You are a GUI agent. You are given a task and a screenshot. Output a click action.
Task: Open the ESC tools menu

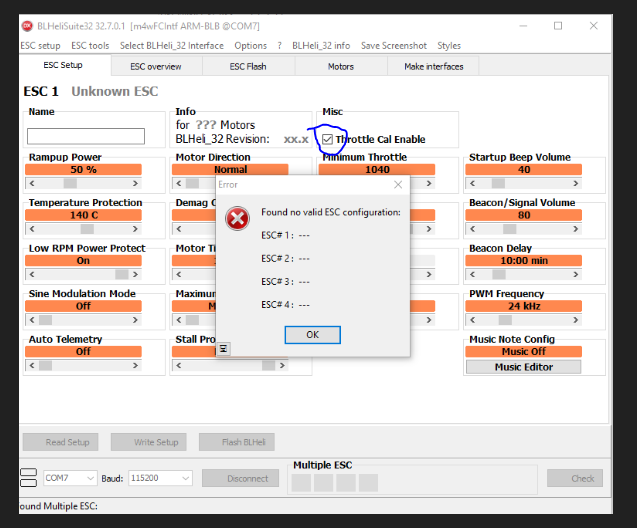[x=90, y=45]
